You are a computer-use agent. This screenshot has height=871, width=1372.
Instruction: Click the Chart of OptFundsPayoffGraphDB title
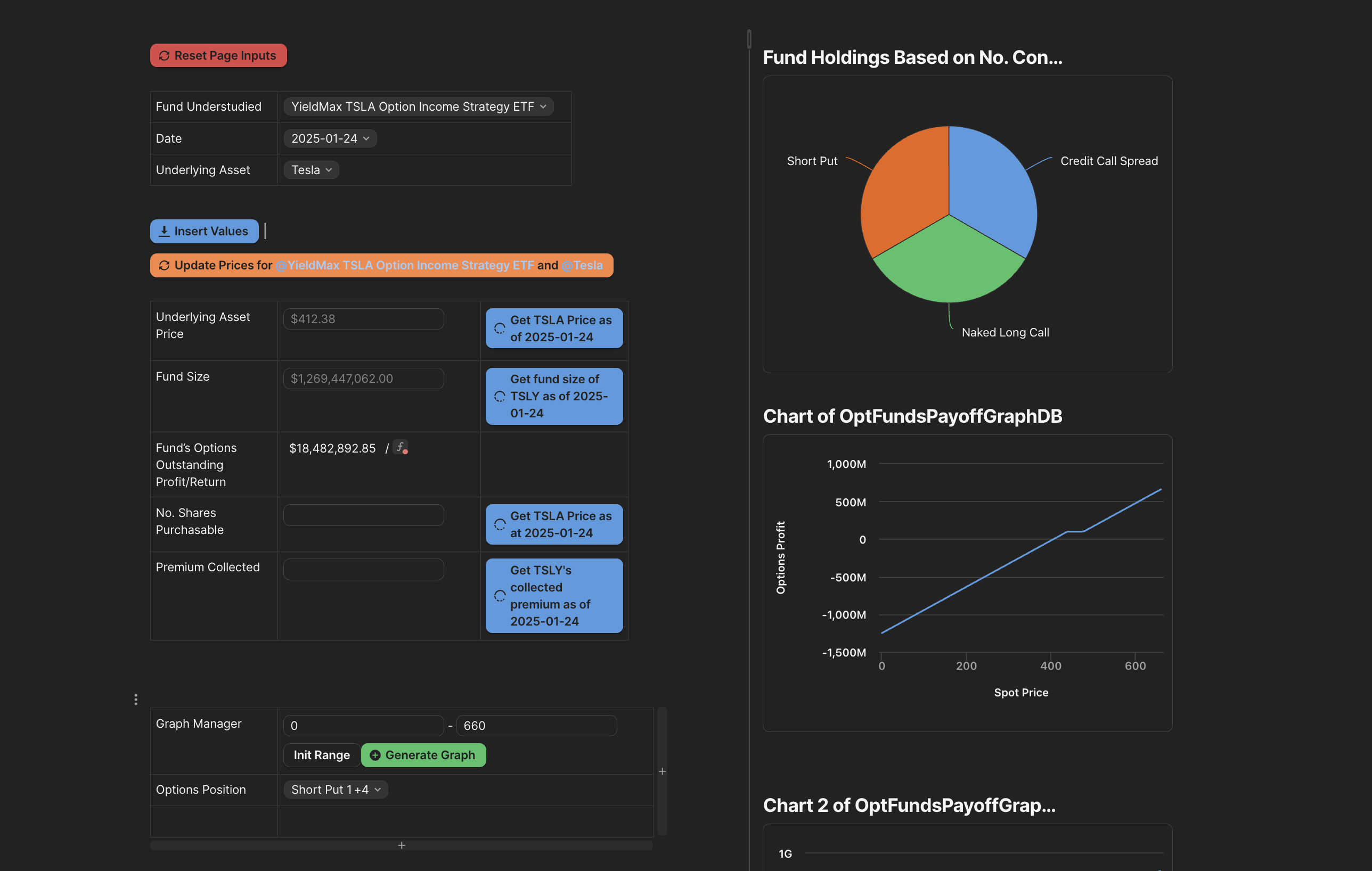pos(912,416)
